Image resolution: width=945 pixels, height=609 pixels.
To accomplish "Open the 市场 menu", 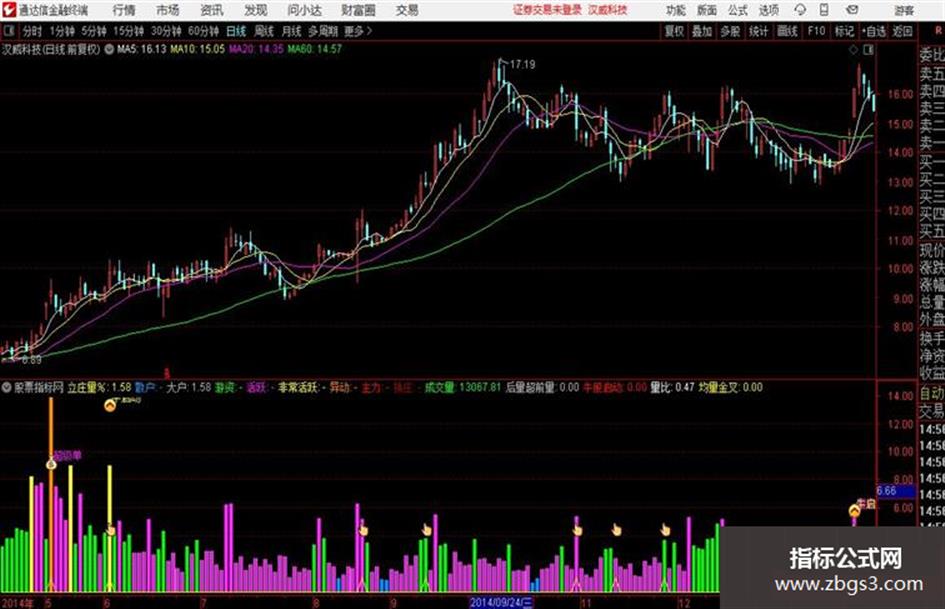I will [168, 10].
